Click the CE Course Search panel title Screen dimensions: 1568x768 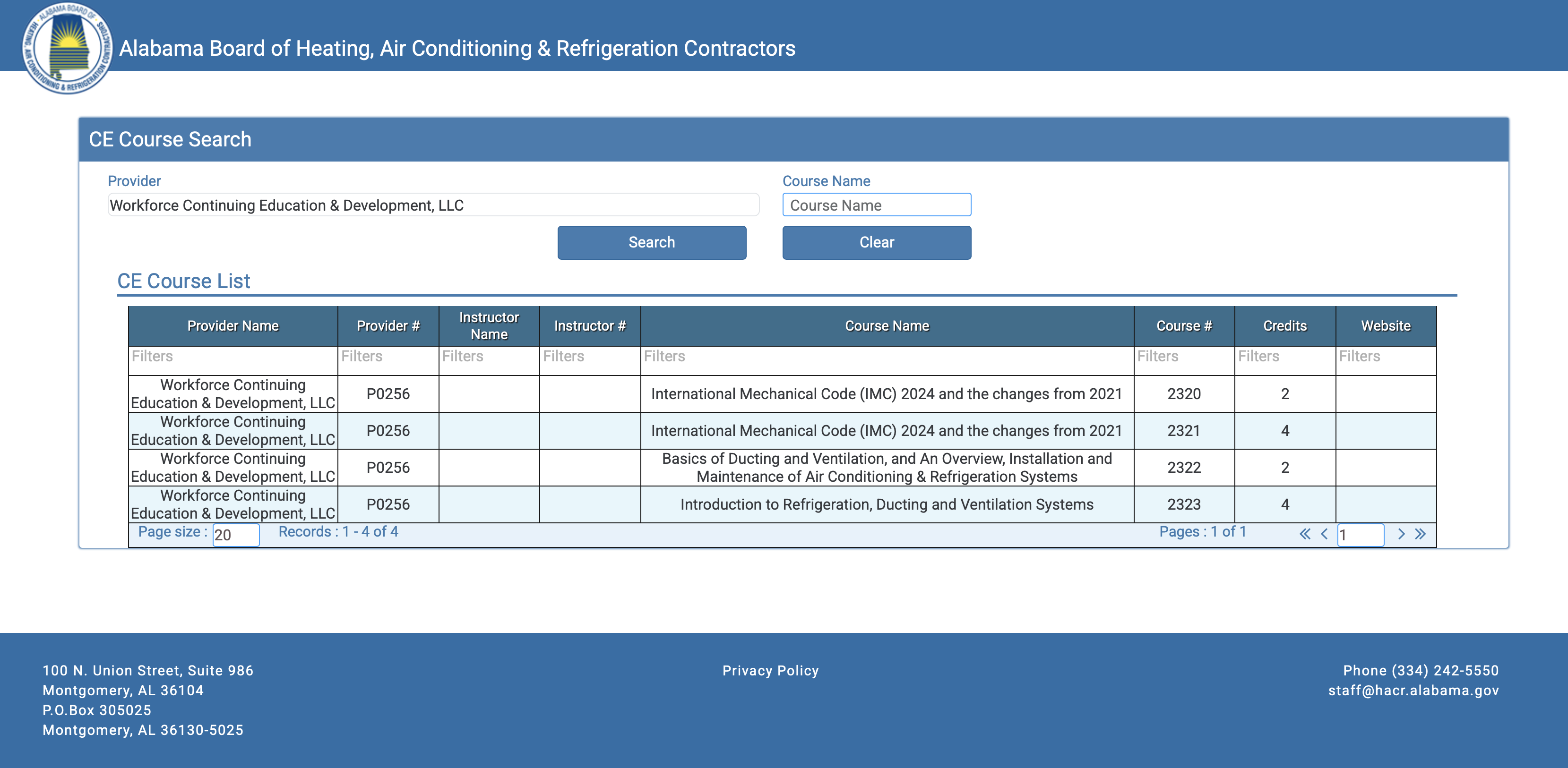point(170,139)
